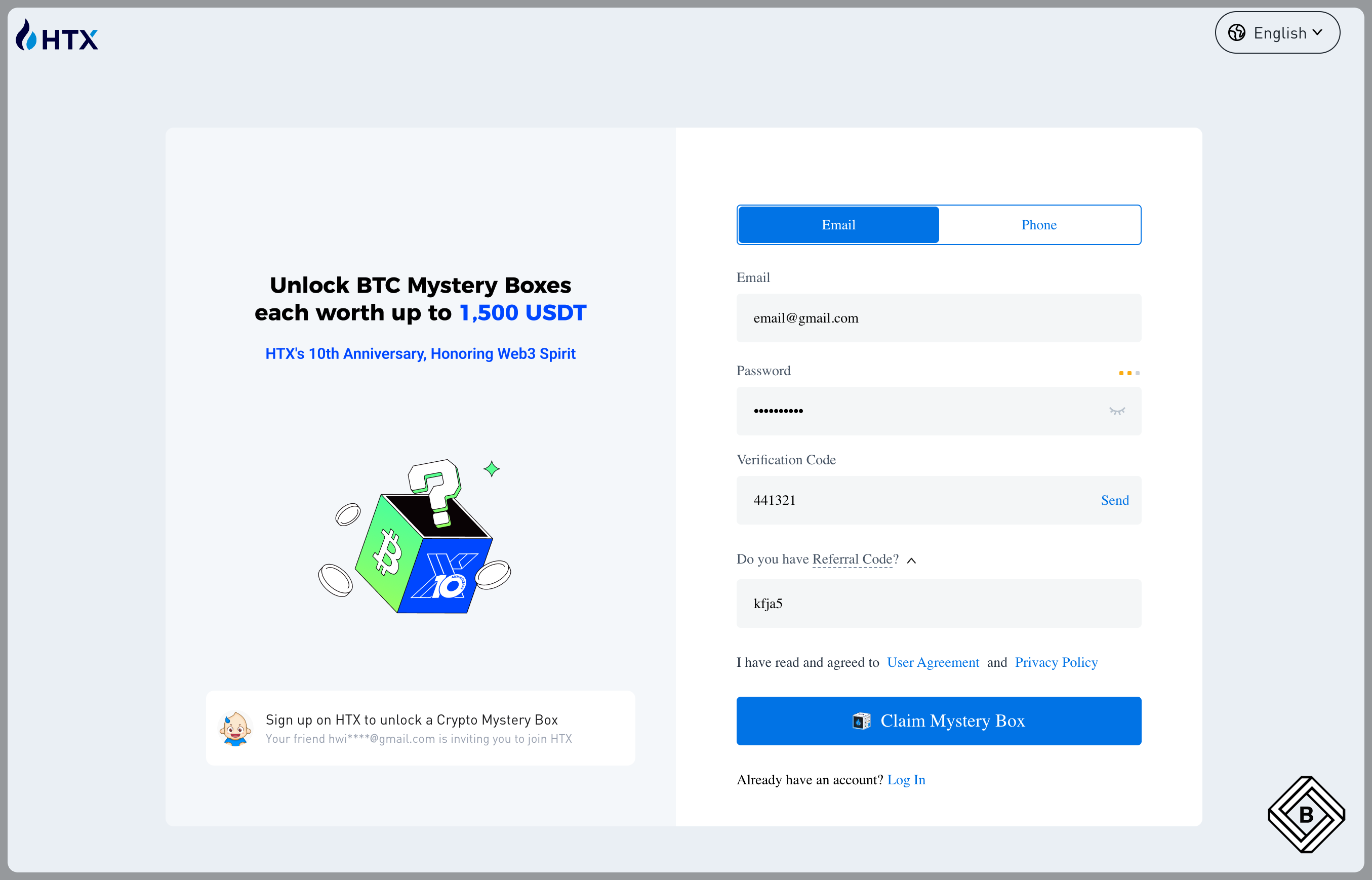Viewport: 1372px width, 880px height.
Task: Click the dice icon on Claim button
Action: coord(861,721)
